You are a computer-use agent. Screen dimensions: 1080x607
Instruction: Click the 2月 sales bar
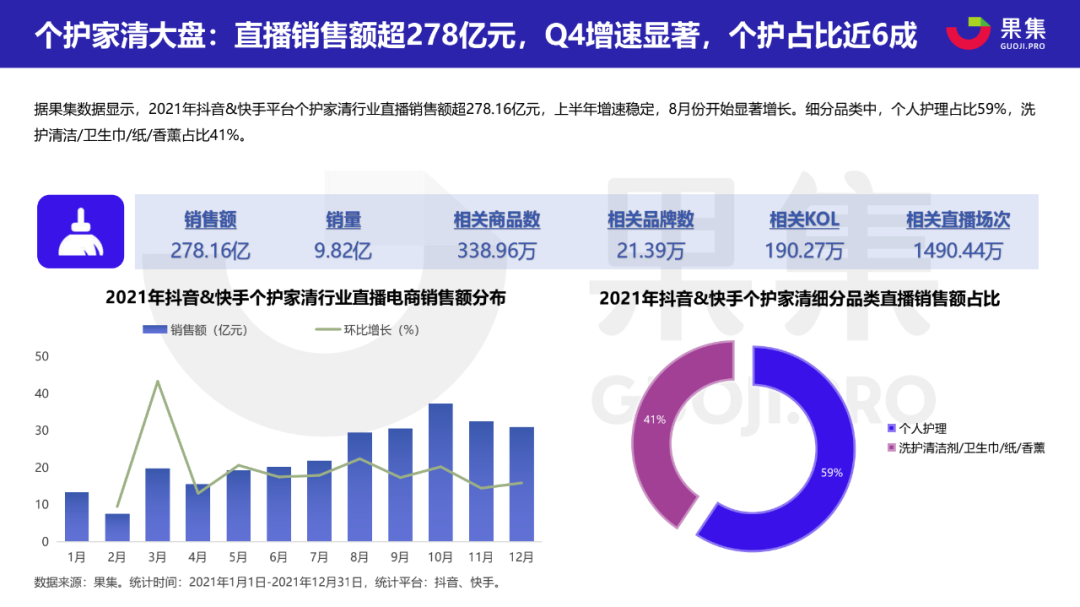click(x=117, y=527)
